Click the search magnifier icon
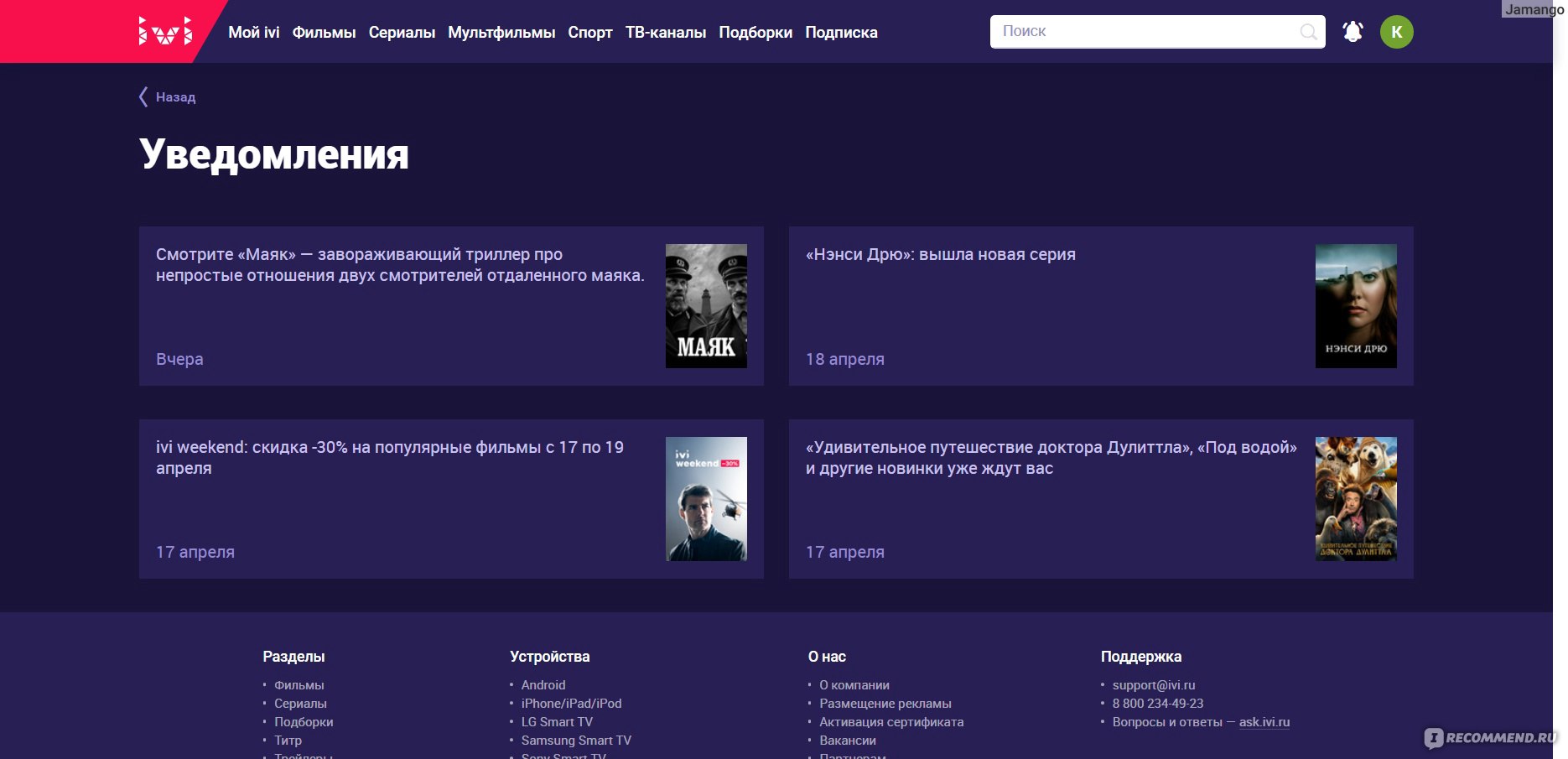This screenshot has height=759, width=1568. (1308, 32)
